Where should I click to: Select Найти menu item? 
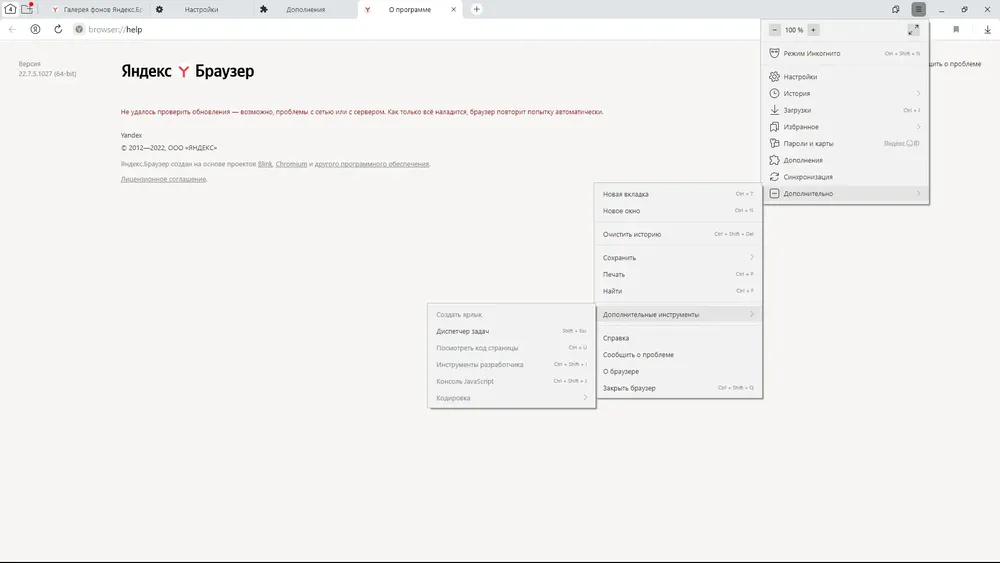(x=678, y=291)
